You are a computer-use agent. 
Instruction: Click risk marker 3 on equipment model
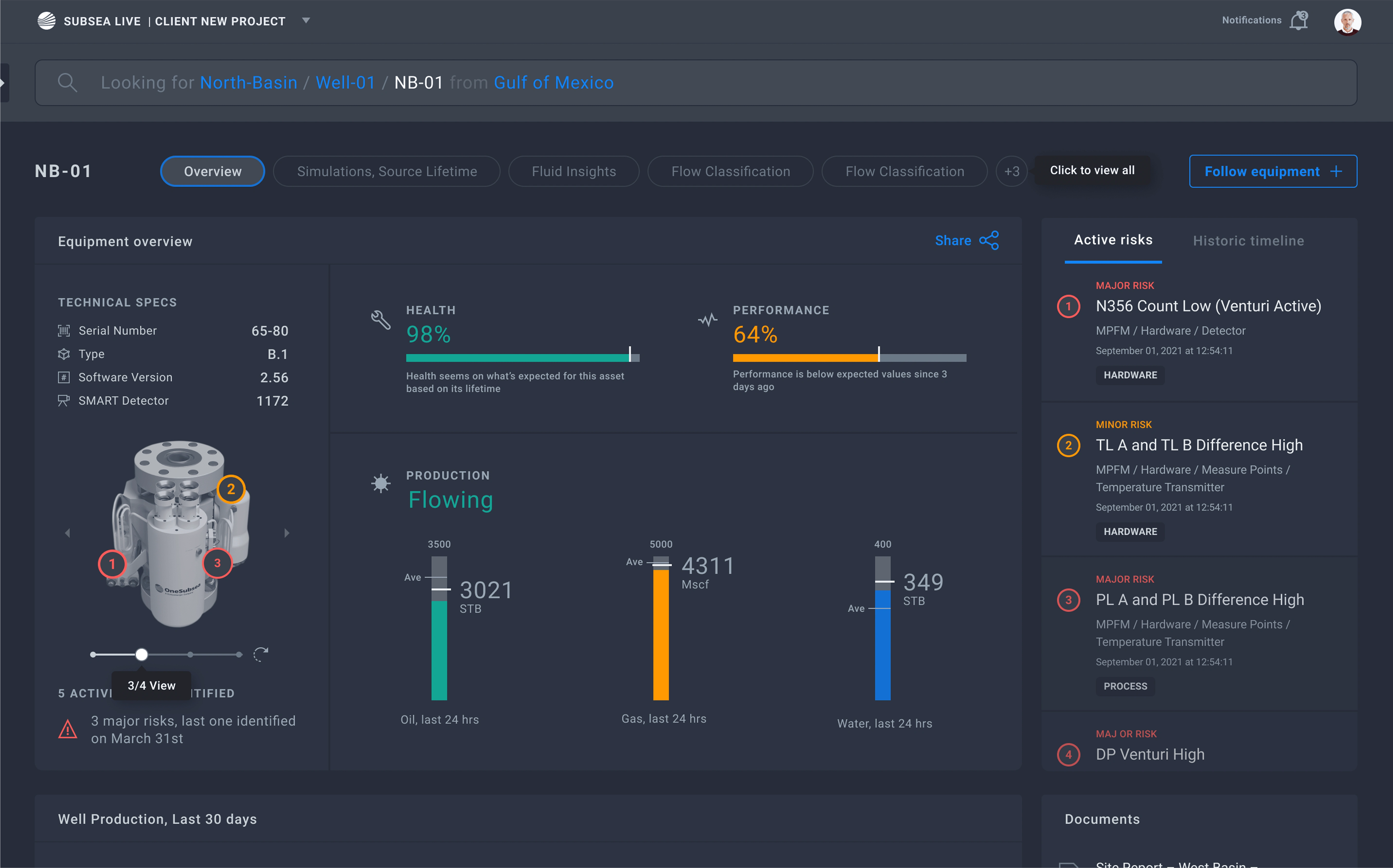pos(217,563)
